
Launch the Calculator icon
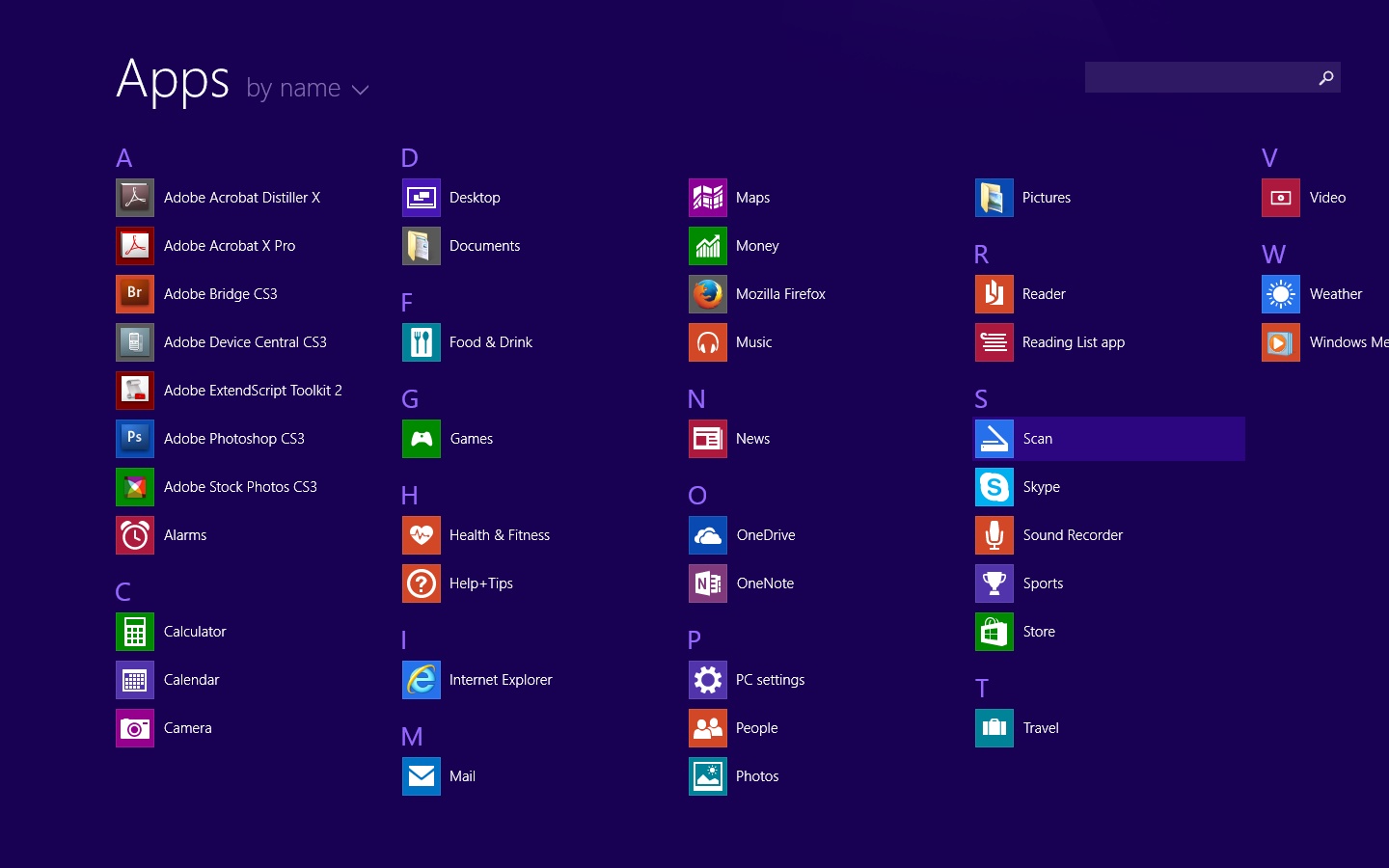[x=135, y=632]
